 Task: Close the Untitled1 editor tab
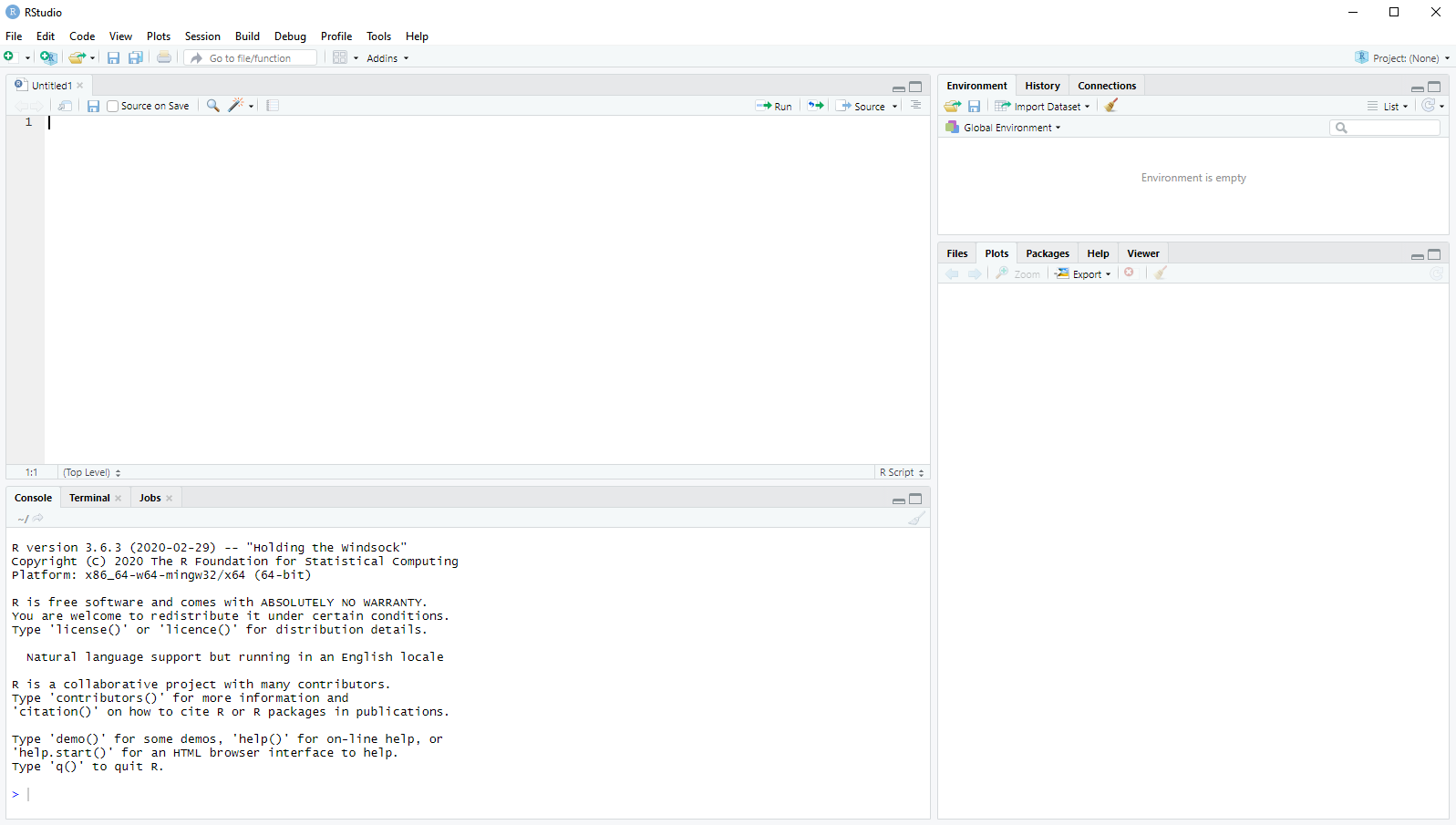80,86
